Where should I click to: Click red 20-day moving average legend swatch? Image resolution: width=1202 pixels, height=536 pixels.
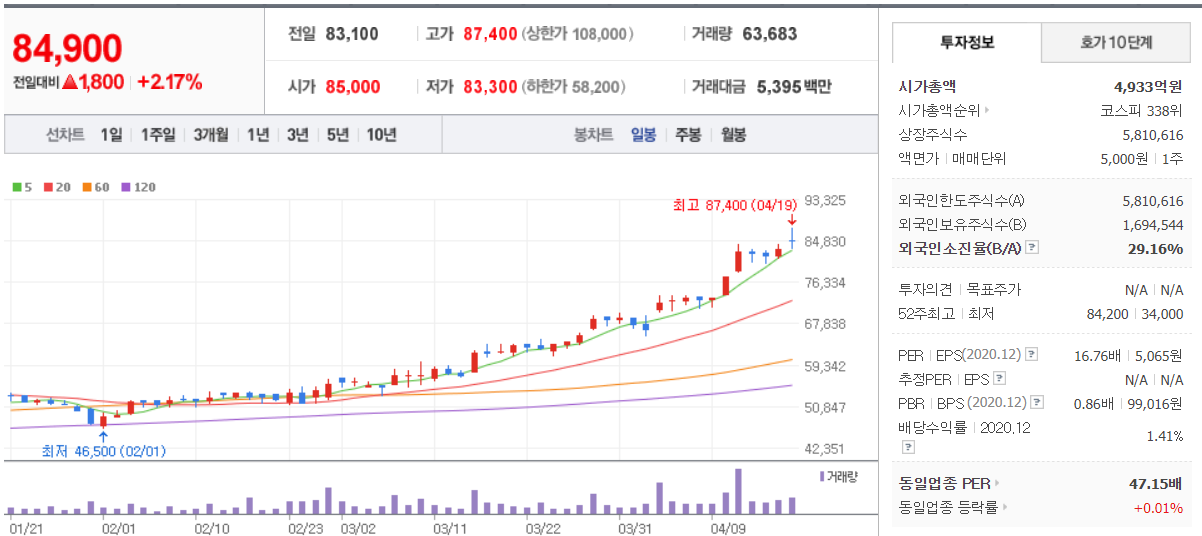point(49,187)
